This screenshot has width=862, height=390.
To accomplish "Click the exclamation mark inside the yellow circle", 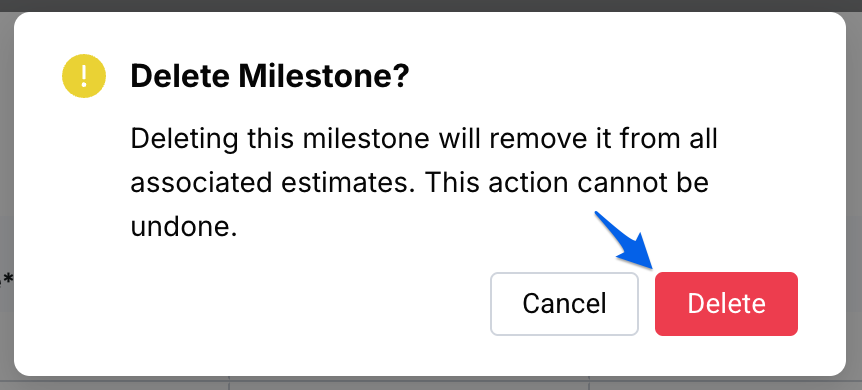I will [x=84, y=76].
